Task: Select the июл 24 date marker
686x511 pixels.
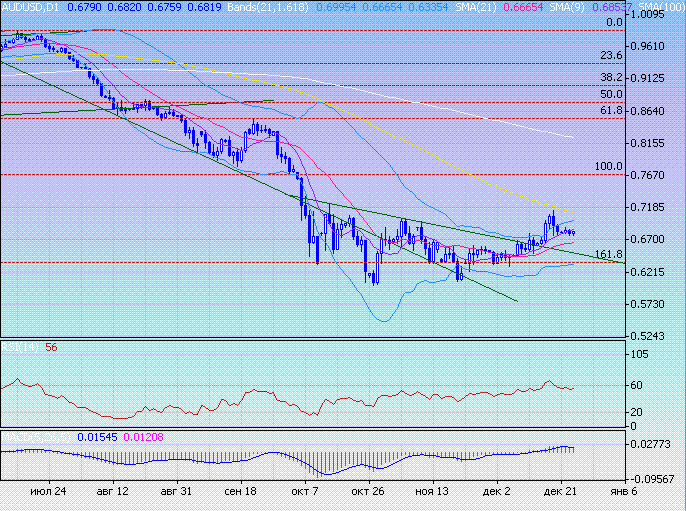Action: [47, 492]
